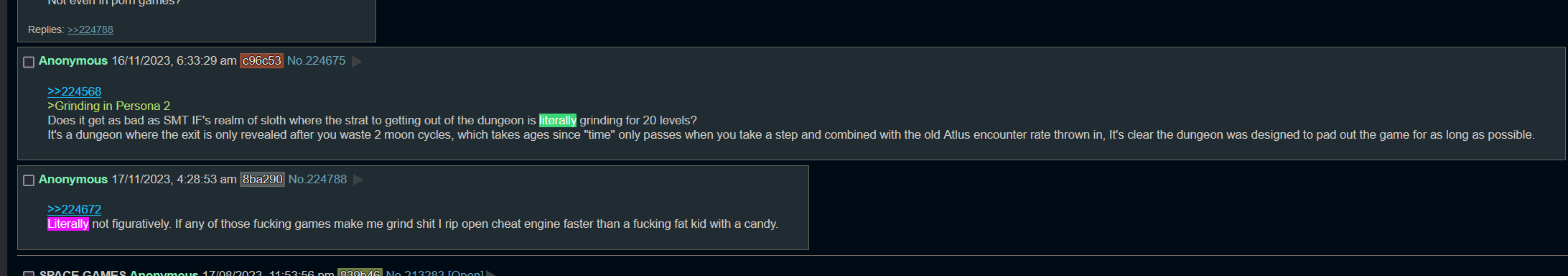Select the SPACE GAMES thread checkbox

click(29, 274)
